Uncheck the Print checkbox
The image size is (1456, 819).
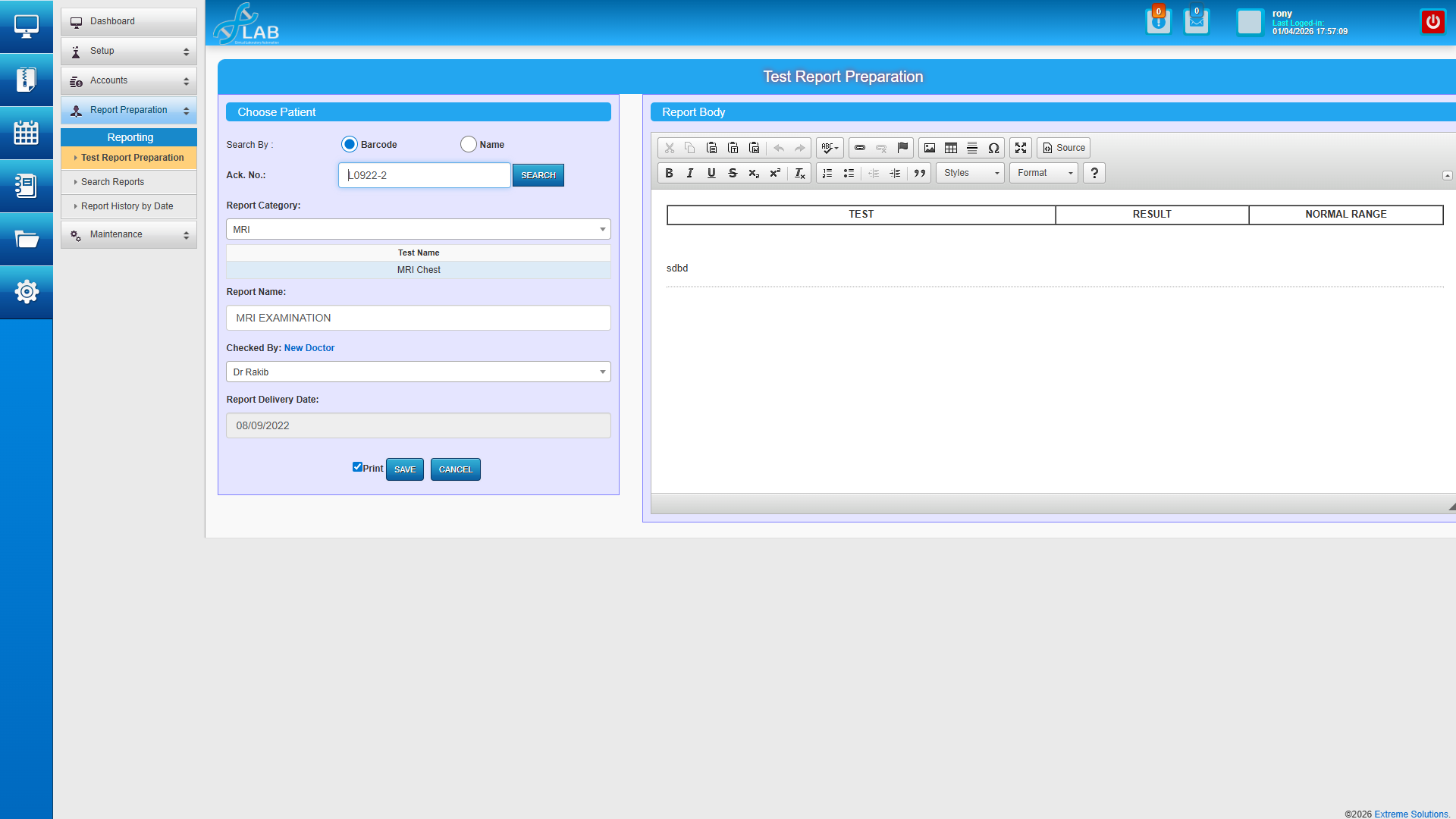click(357, 467)
